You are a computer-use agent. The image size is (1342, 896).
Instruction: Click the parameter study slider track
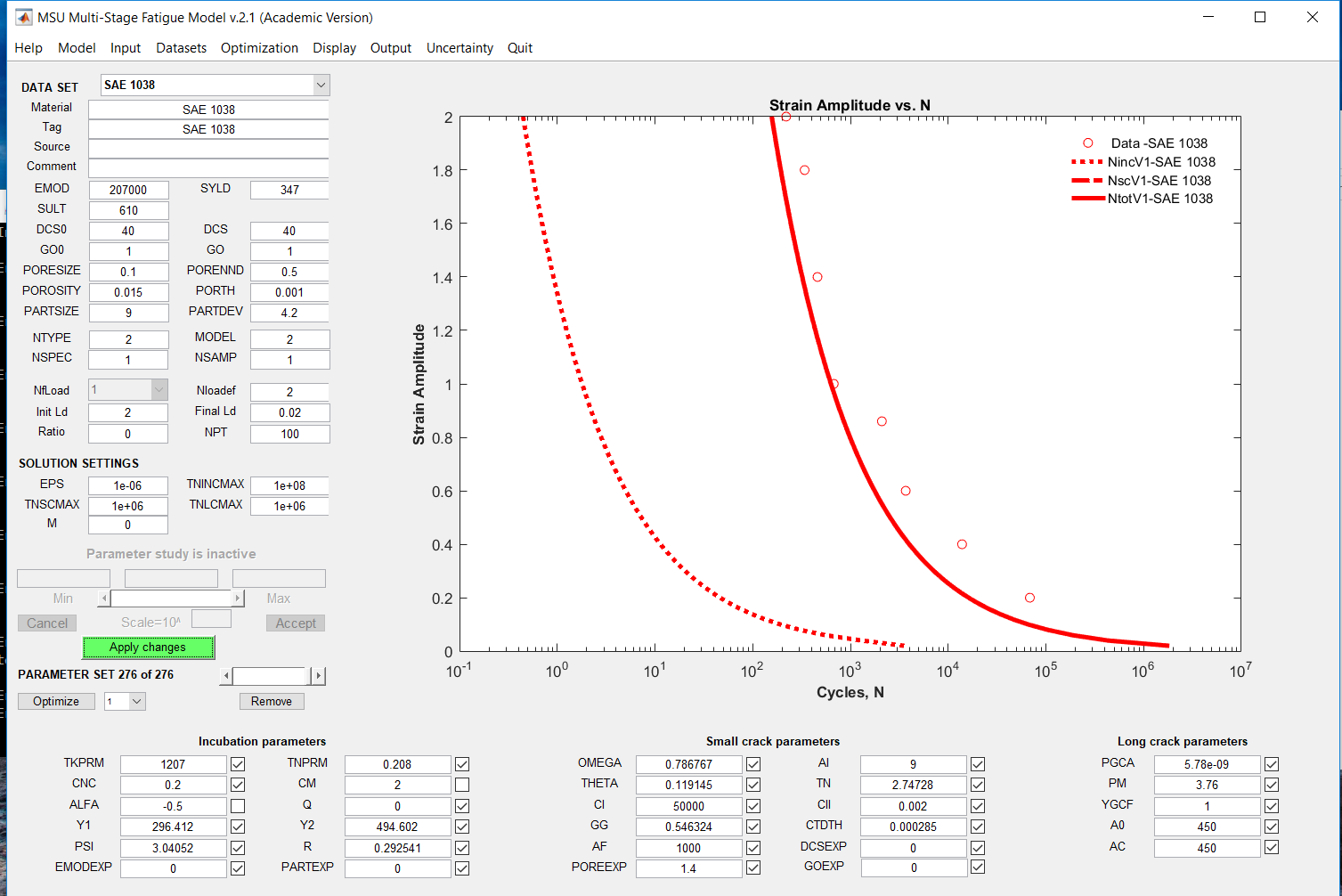click(171, 599)
